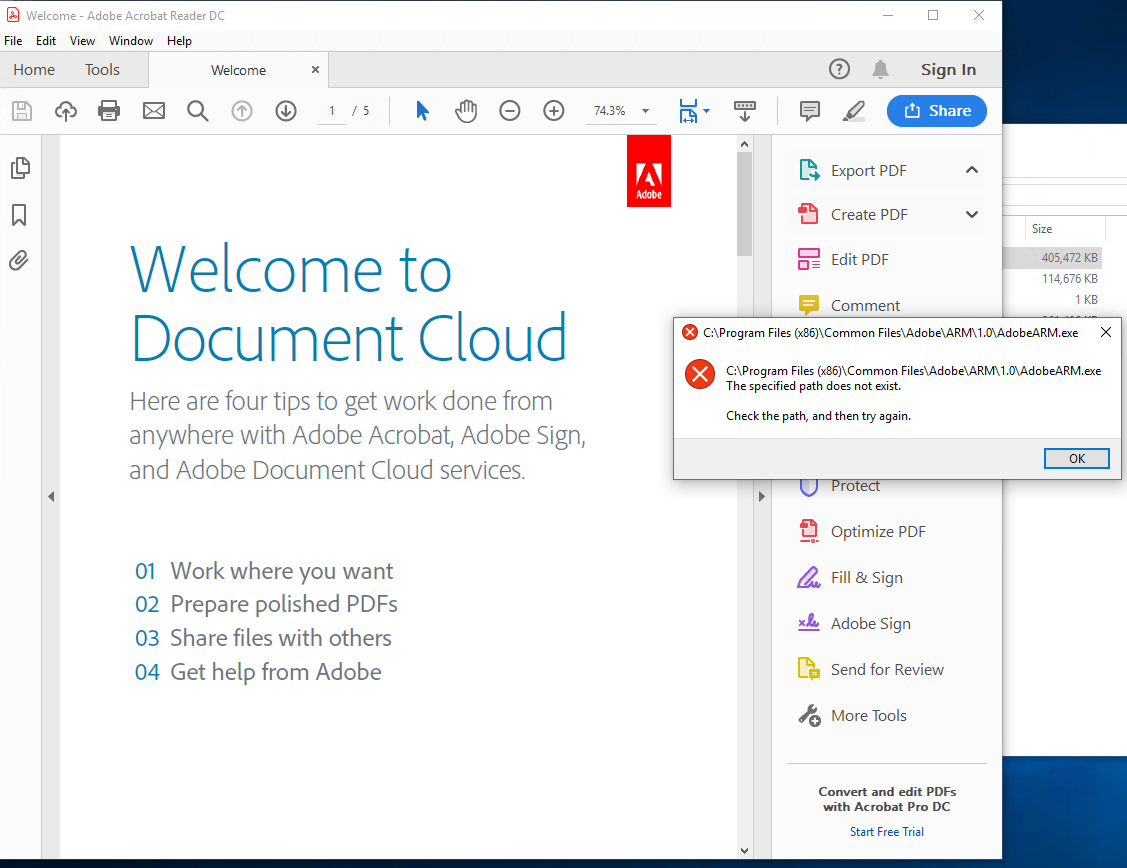Click the highlighter pen tool icon
The width and height of the screenshot is (1127, 868).
854,111
